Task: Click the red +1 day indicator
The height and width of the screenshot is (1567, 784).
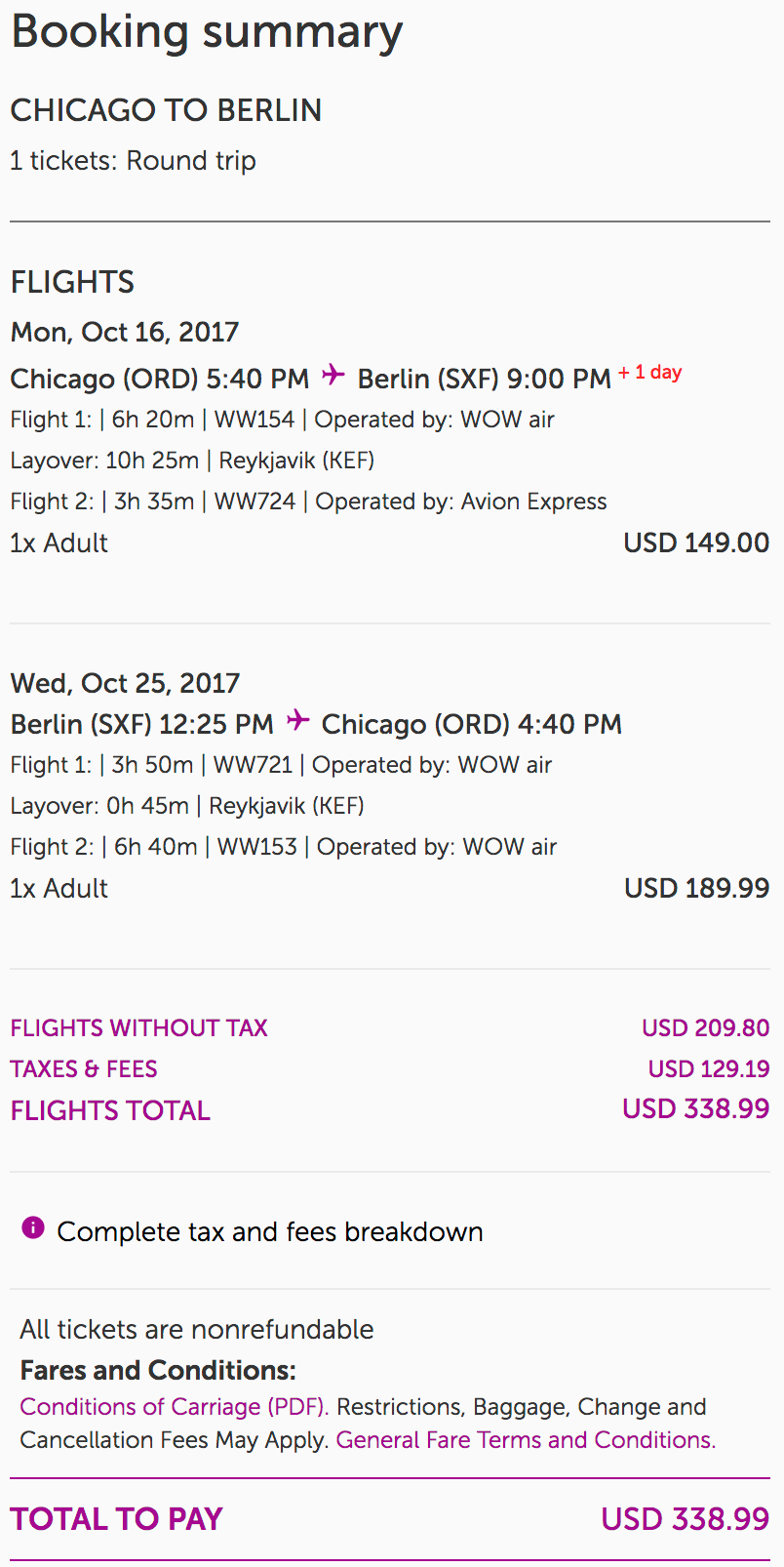Action: tap(649, 373)
